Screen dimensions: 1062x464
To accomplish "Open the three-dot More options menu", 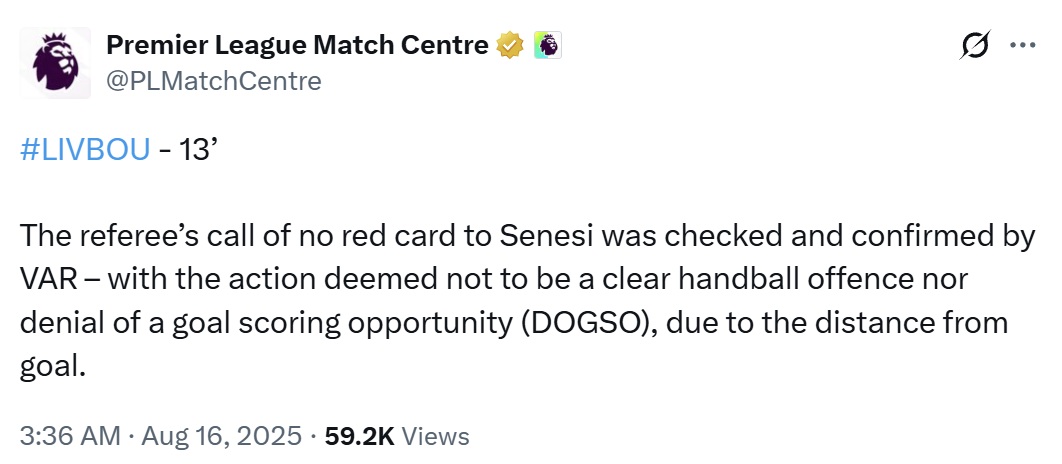I will point(1022,45).
